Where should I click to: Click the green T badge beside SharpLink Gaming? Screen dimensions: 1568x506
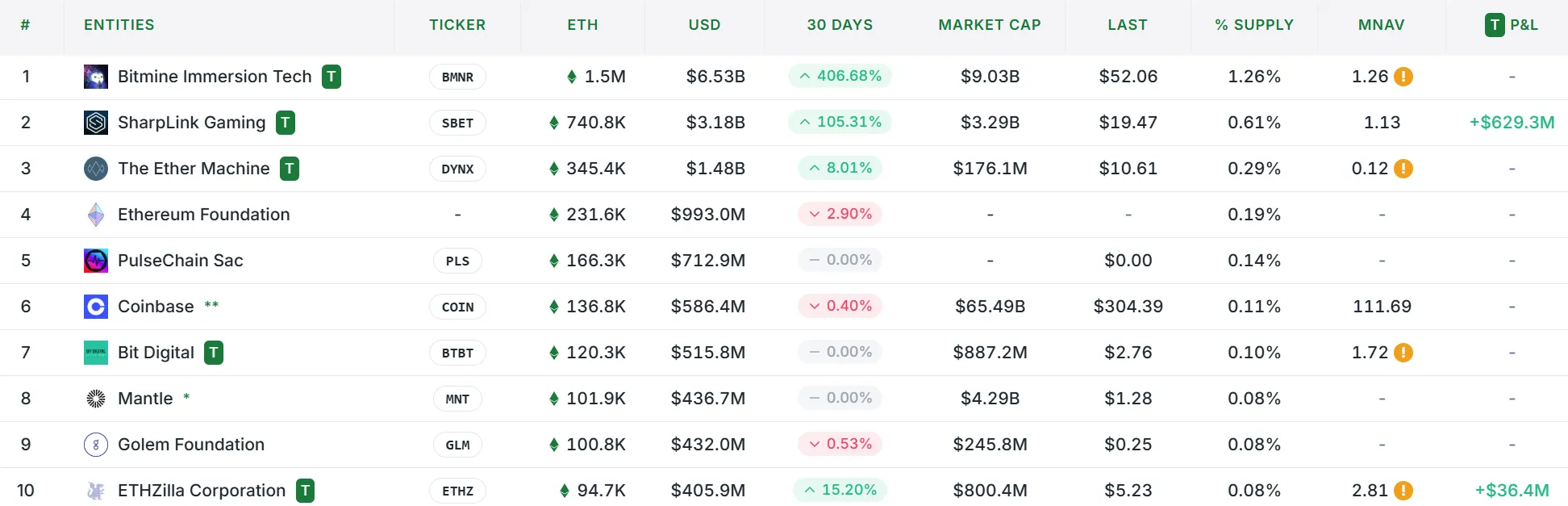point(286,123)
